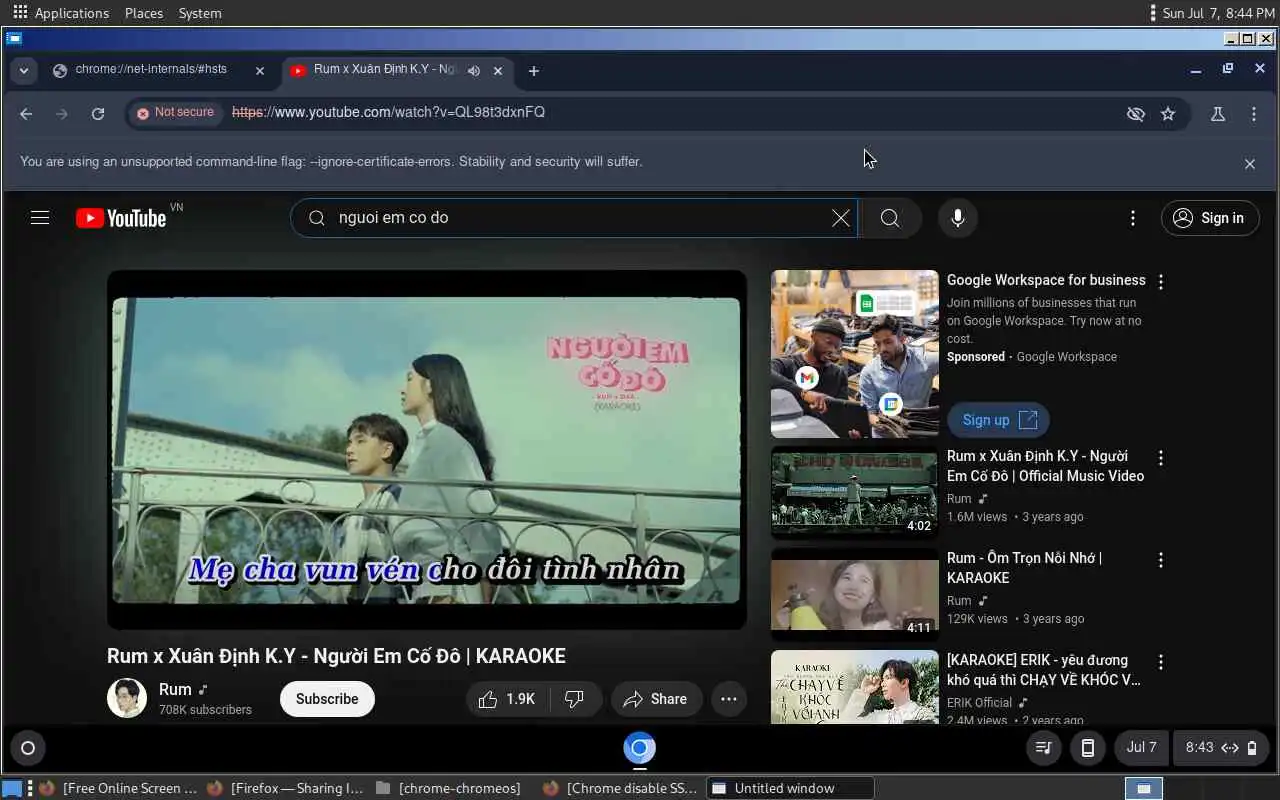Sign up for Google Workspace ad
This screenshot has height=800, width=1280.
click(998, 420)
